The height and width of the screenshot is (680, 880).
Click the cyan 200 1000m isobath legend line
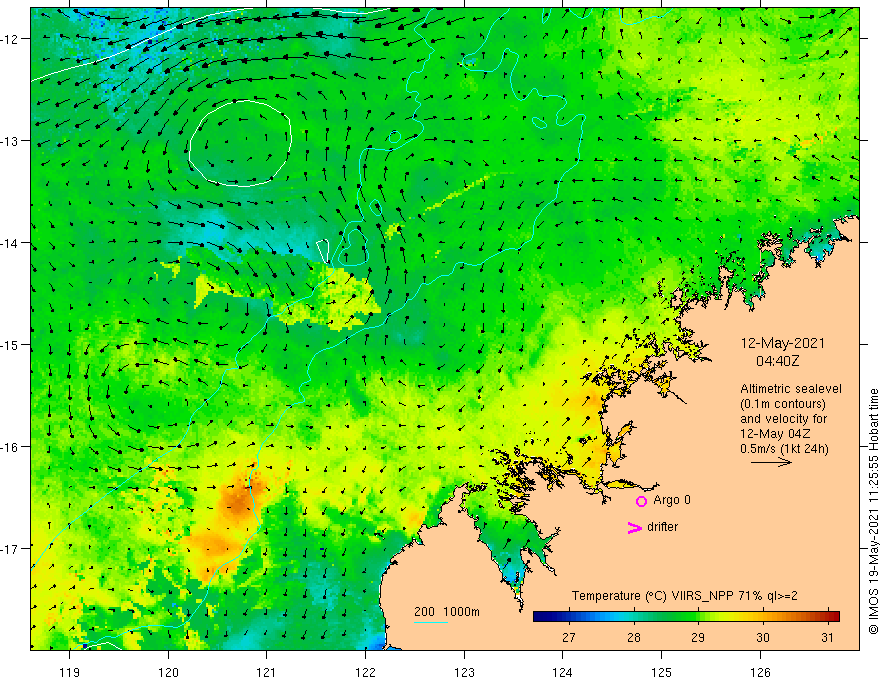tap(430, 622)
